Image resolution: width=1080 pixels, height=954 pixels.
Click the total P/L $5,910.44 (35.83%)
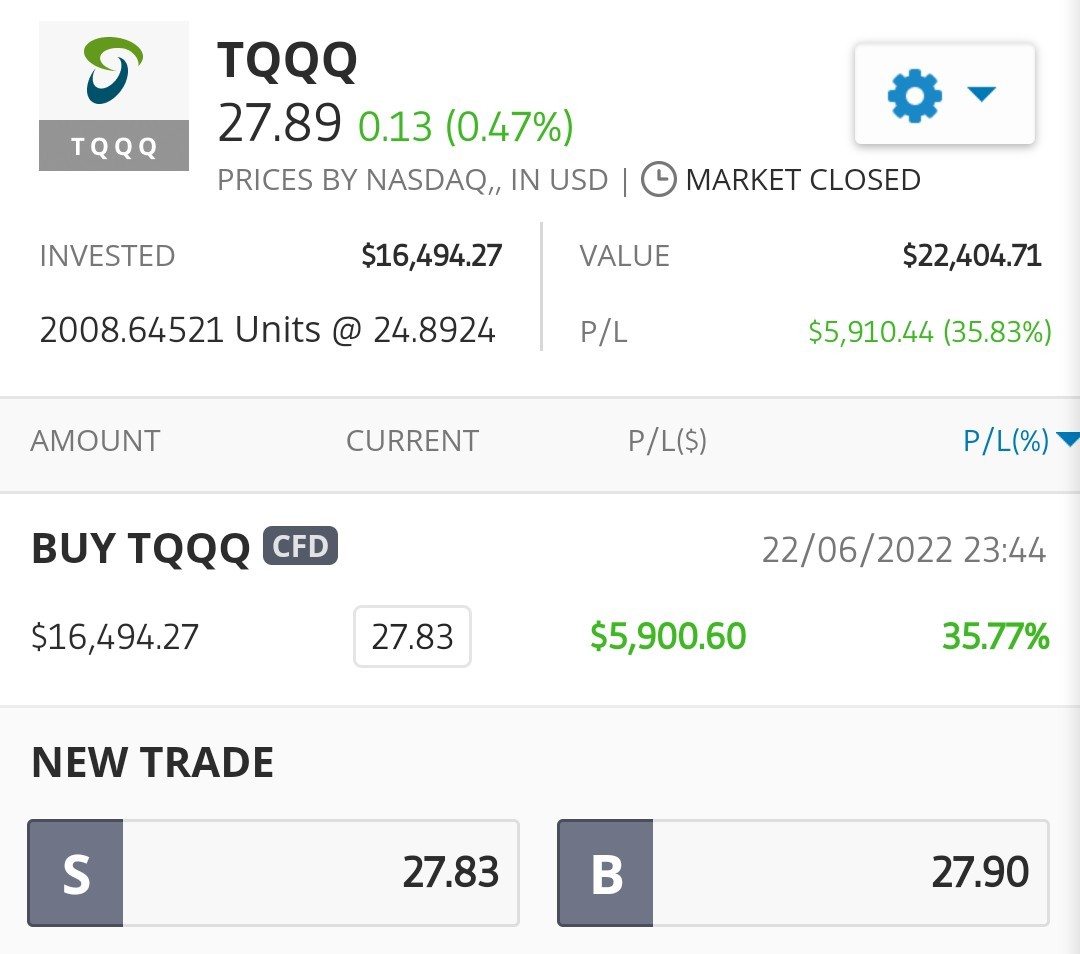pos(930,332)
